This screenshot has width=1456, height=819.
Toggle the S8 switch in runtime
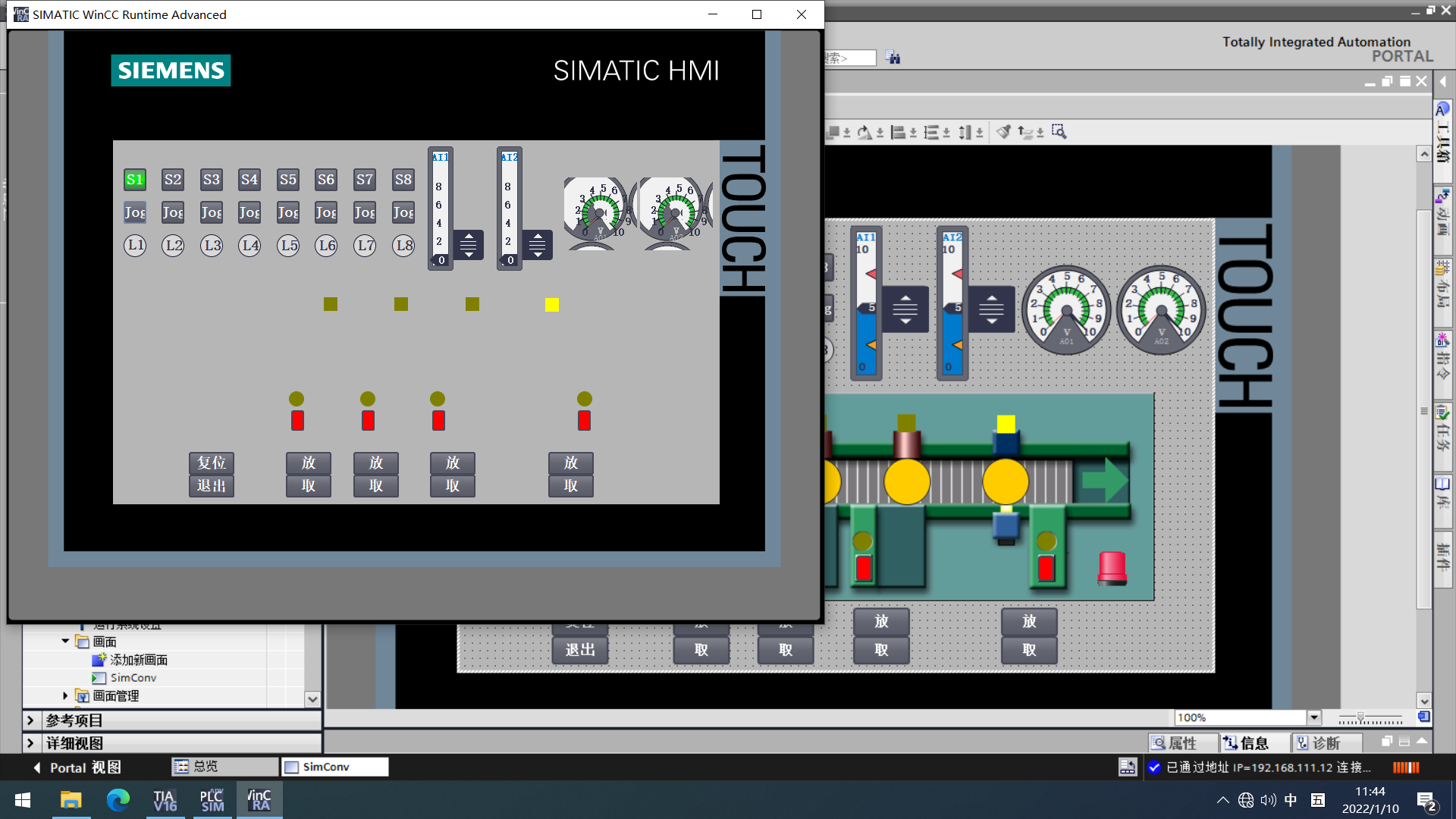pyautogui.click(x=403, y=180)
